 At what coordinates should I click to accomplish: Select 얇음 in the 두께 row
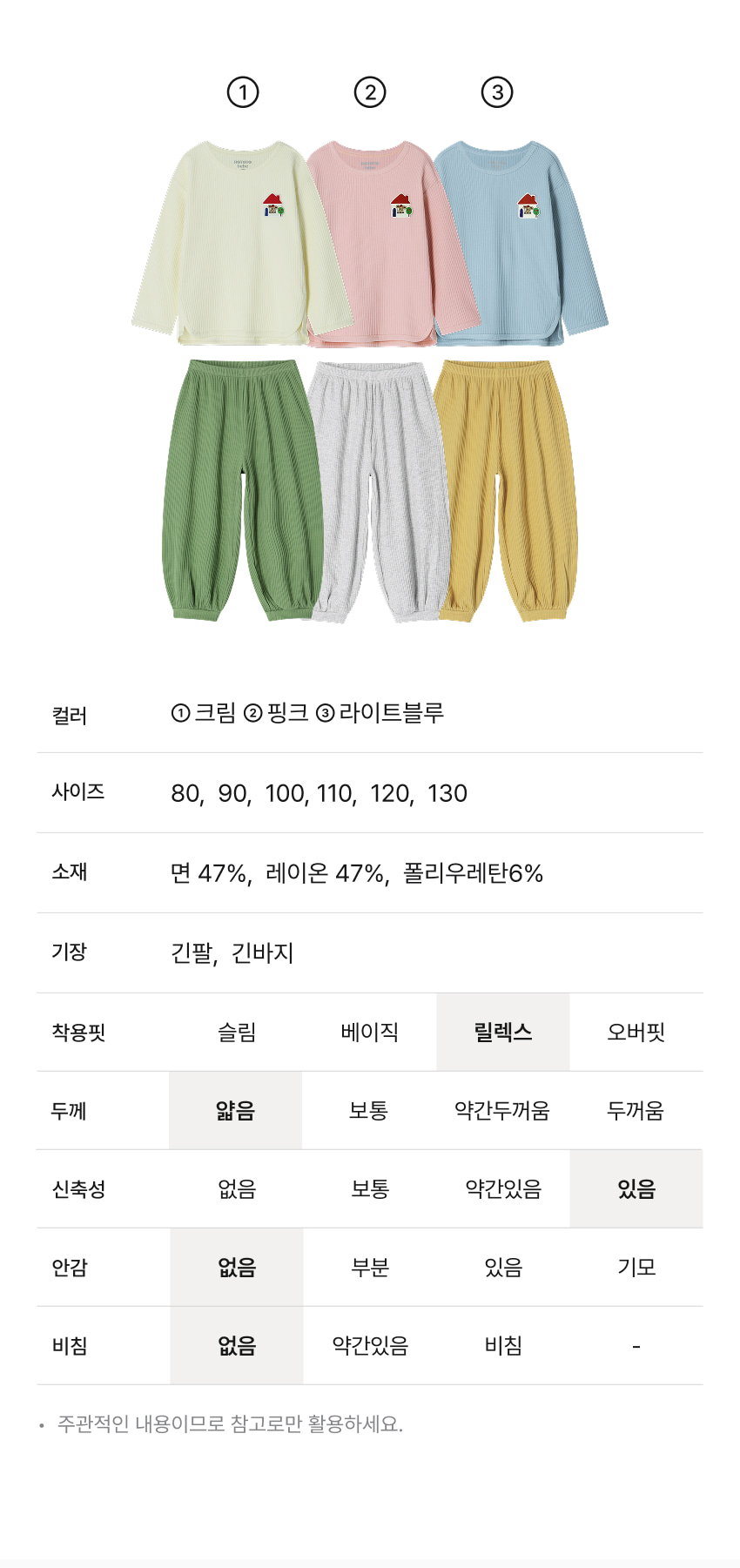click(236, 1111)
